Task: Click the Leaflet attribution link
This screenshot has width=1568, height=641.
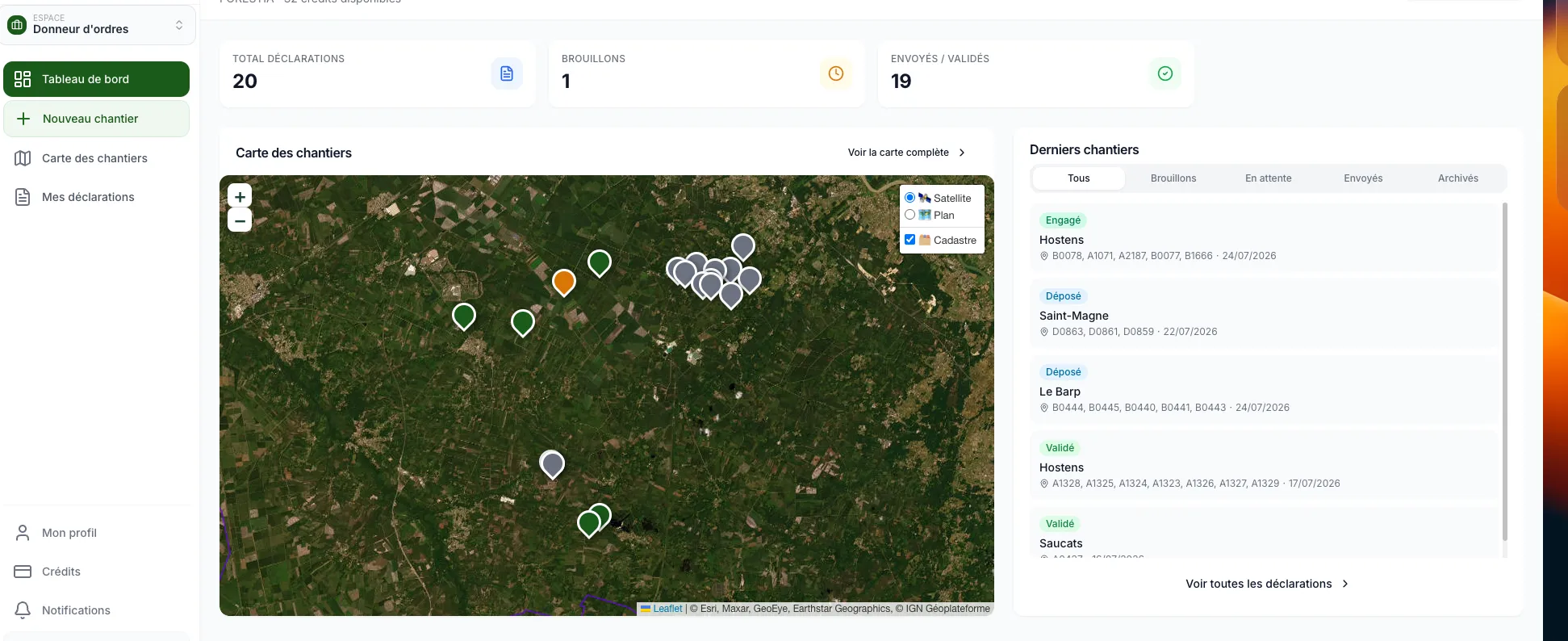Action: pyautogui.click(x=667, y=609)
